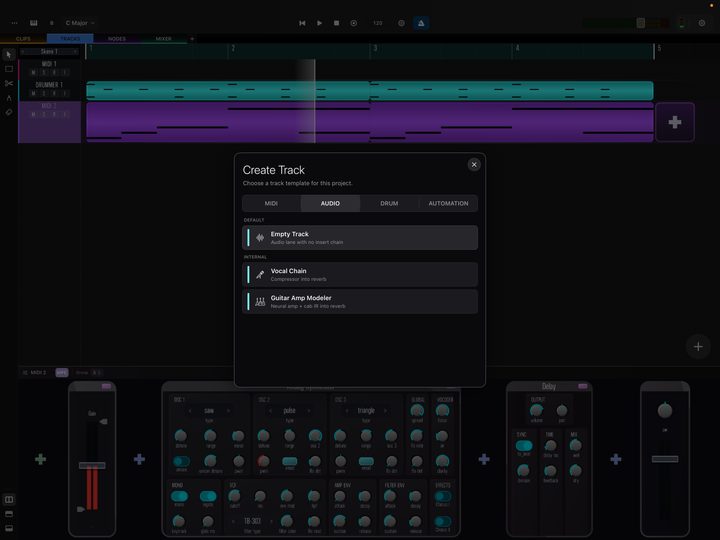
Task: Open settings gear at top right
Action: [x=702, y=23]
